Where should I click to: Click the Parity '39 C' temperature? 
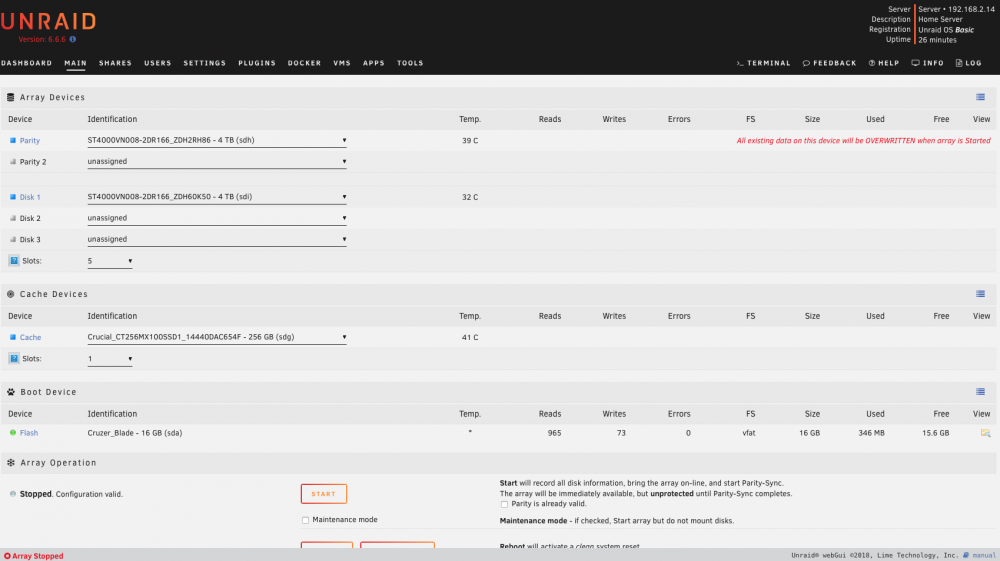tap(470, 141)
